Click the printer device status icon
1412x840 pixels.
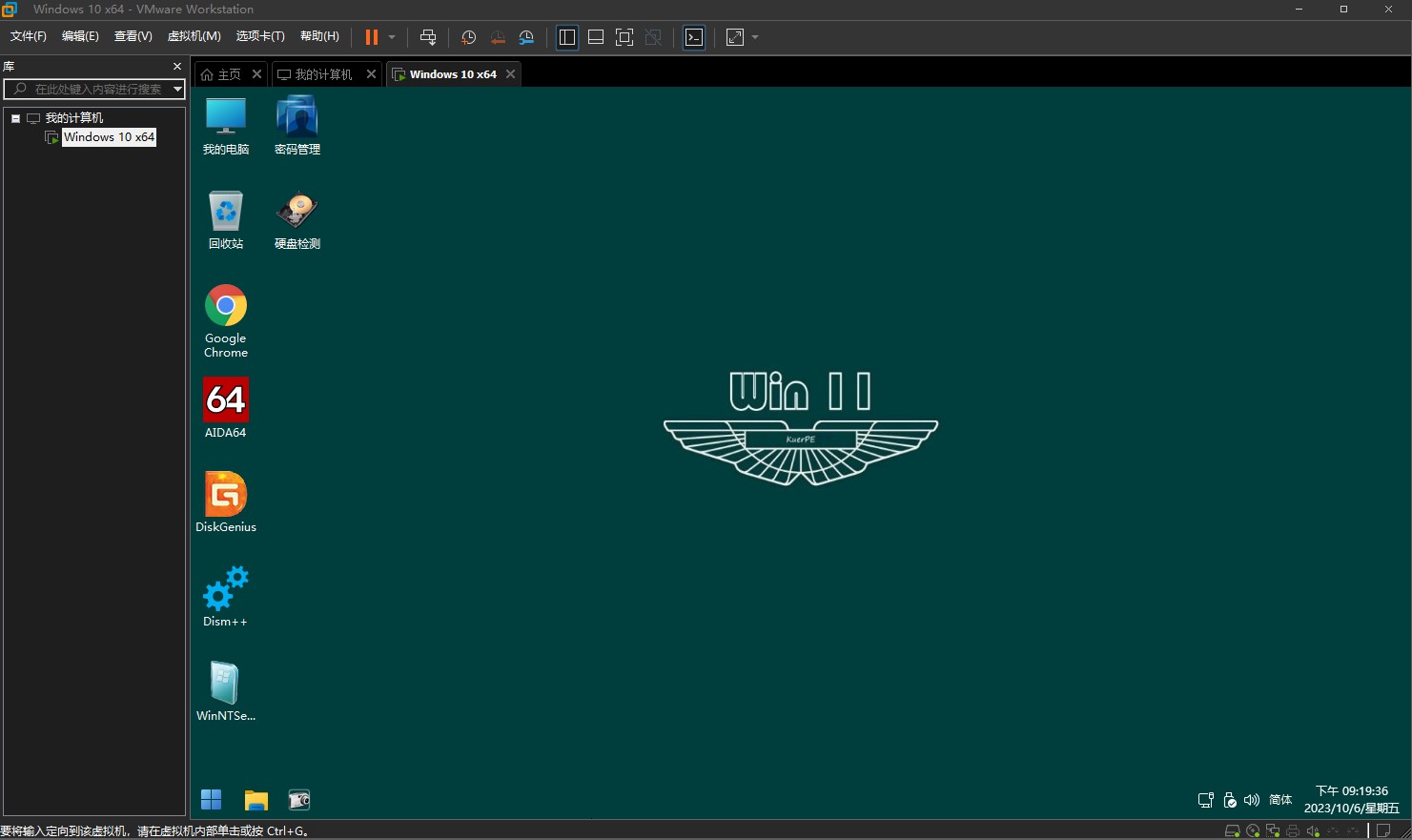(x=1293, y=831)
